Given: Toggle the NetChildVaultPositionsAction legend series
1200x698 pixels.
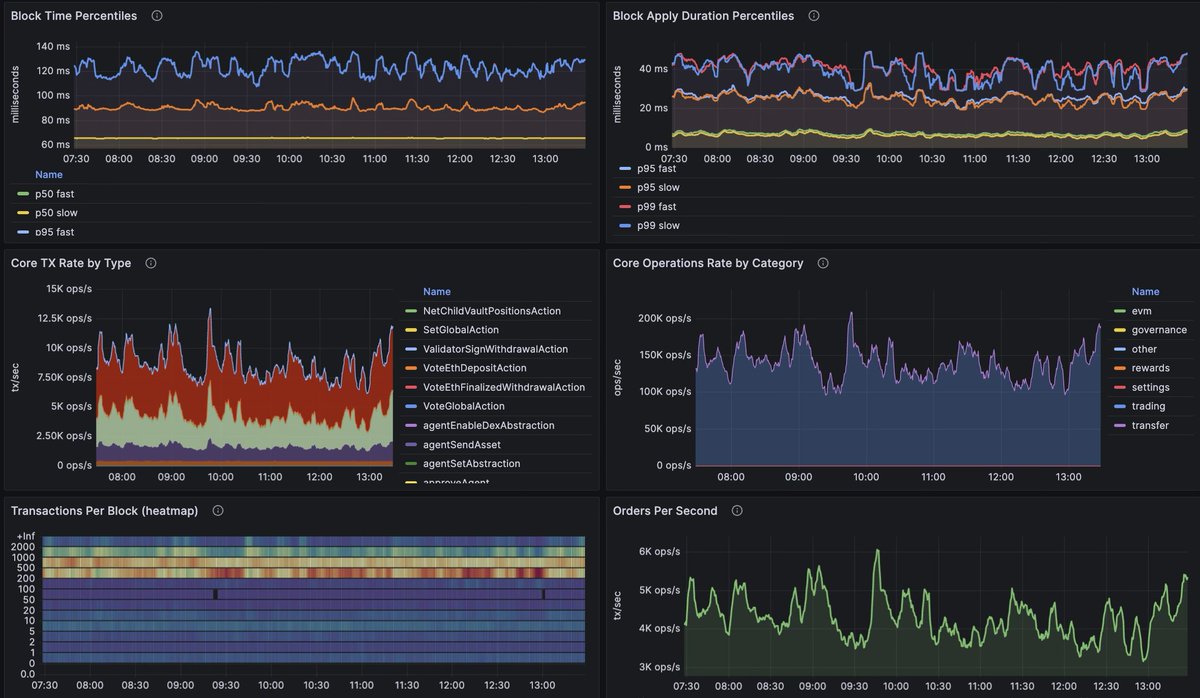Looking at the screenshot, I should coord(492,311).
